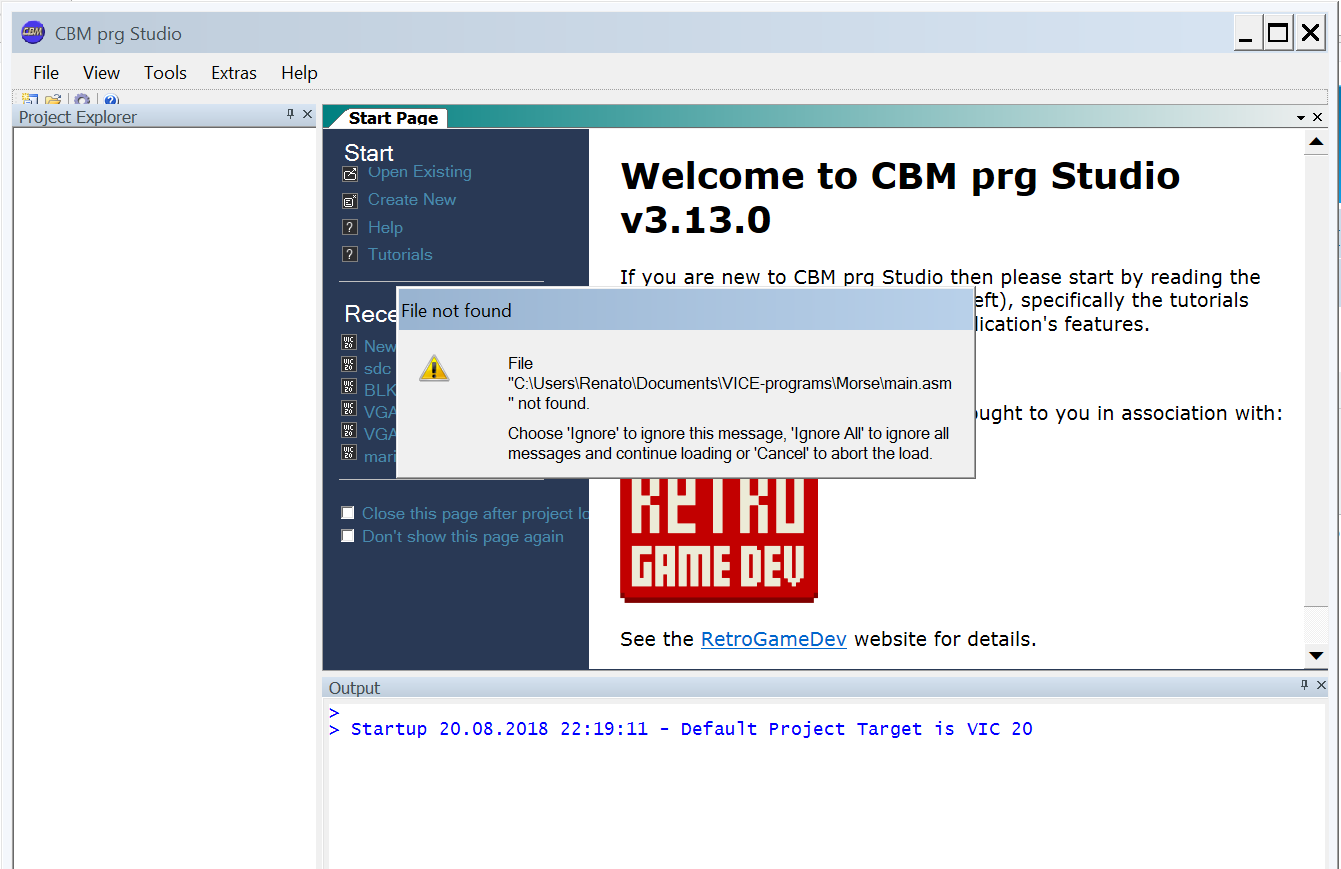Click the open-folder toolbar icon
The width and height of the screenshot is (1341, 869).
[53, 100]
